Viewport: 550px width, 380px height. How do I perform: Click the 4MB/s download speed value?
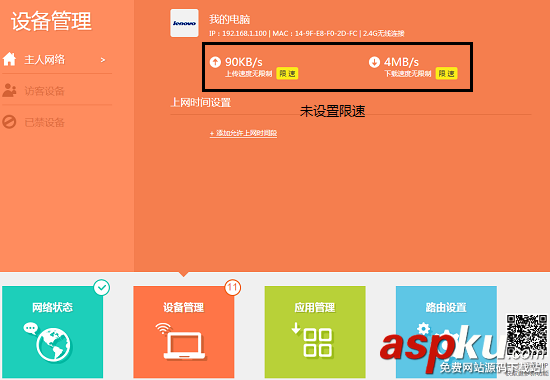pyautogui.click(x=401, y=62)
